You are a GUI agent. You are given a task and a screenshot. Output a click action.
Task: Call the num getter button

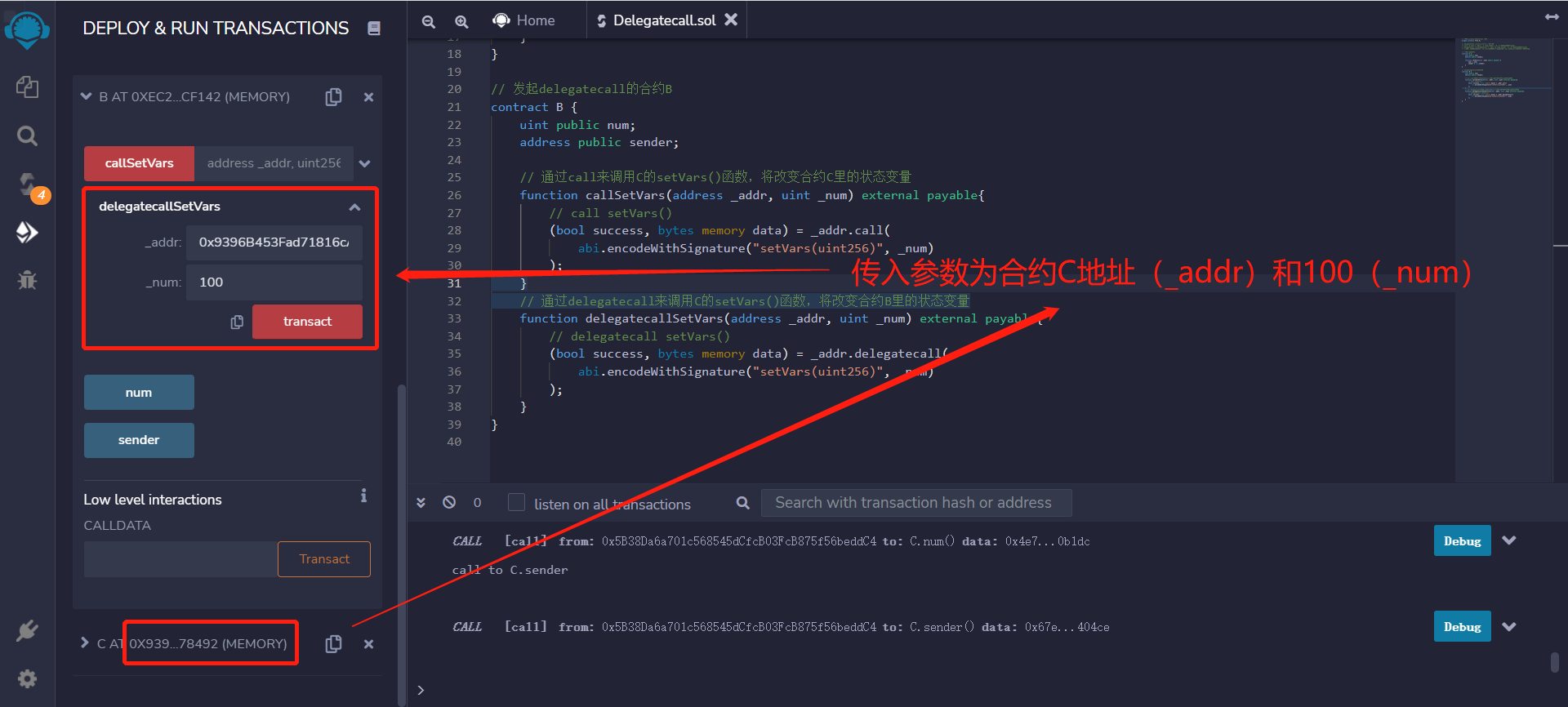[x=139, y=393]
